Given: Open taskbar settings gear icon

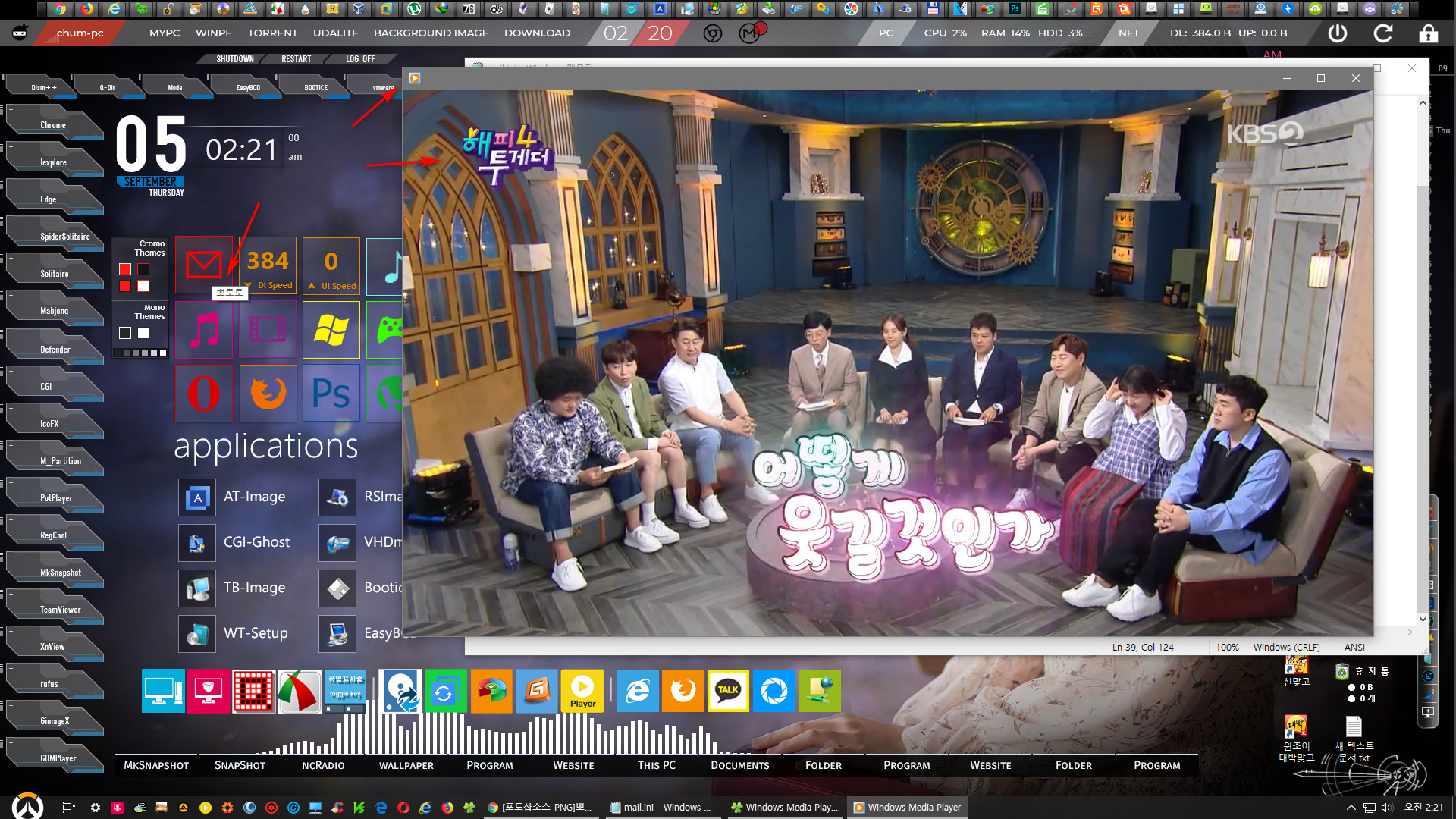Looking at the screenshot, I should (96, 808).
